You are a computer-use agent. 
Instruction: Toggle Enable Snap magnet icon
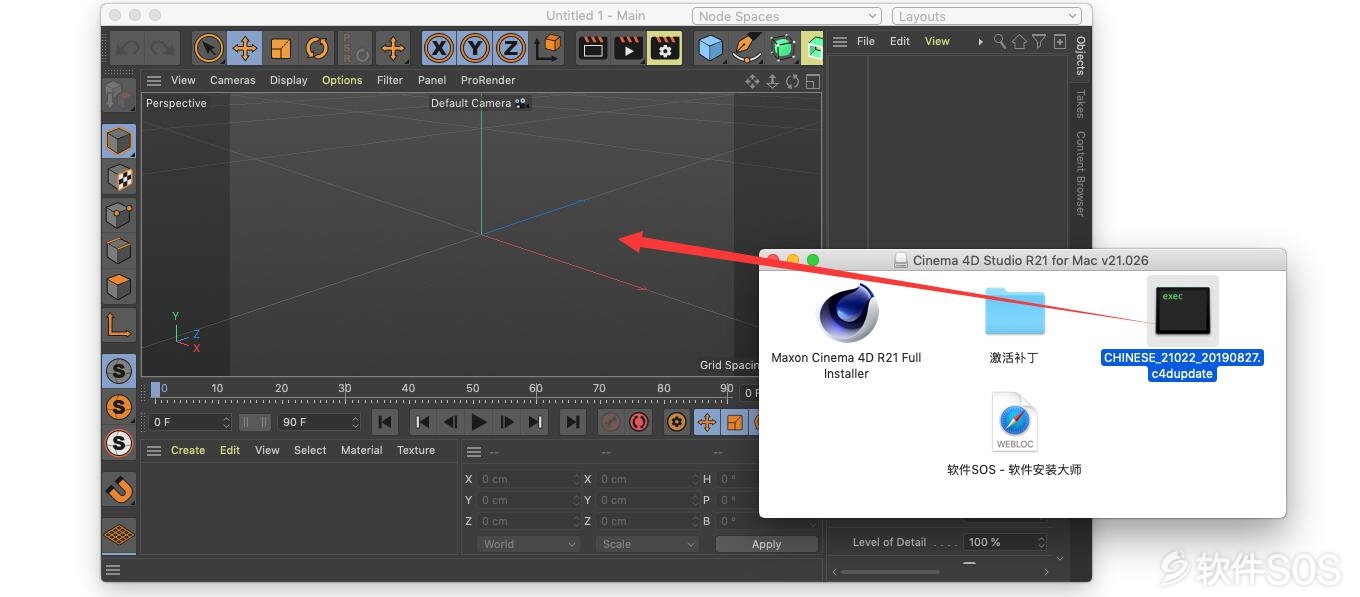tap(119, 489)
